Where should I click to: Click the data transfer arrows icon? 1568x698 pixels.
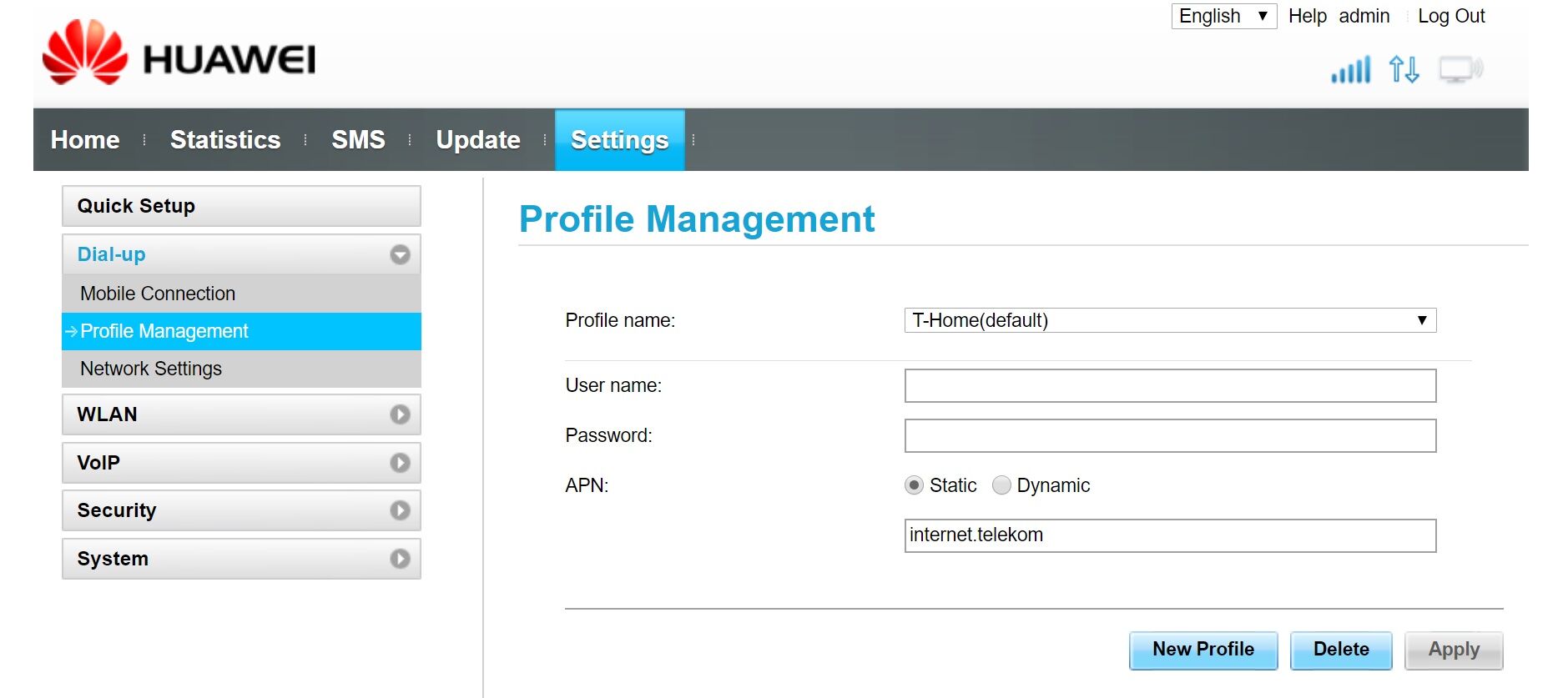[x=1404, y=69]
